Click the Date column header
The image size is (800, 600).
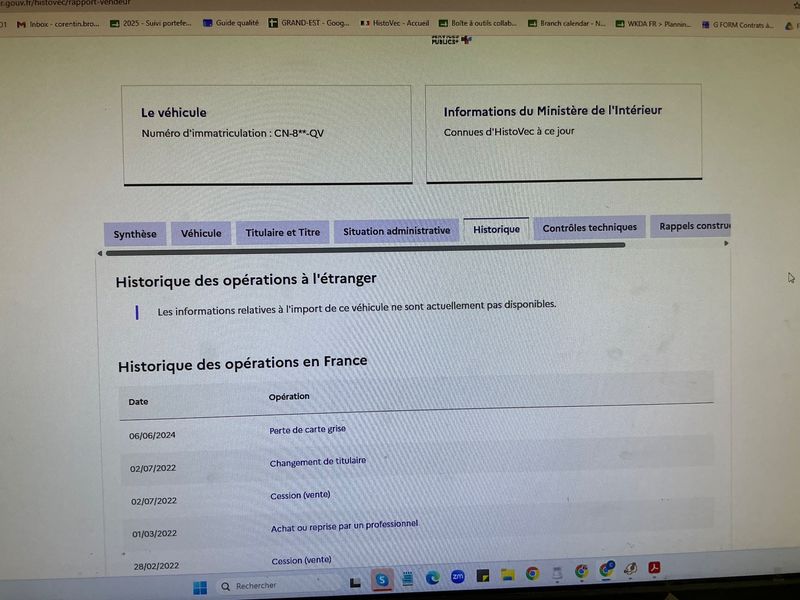(x=138, y=402)
